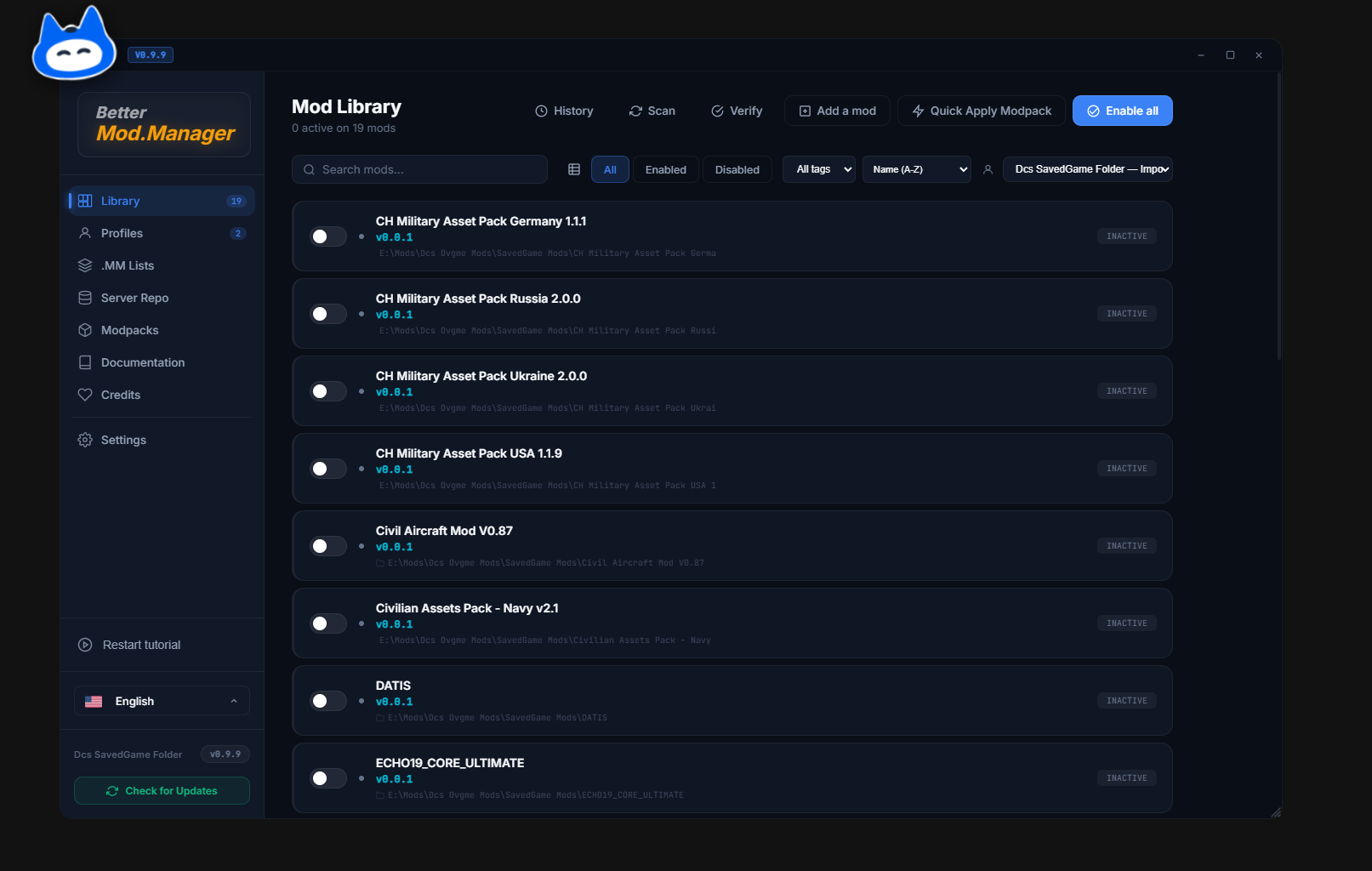Click the profile user icon beside sort dropdown
Image resolution: width=1372 pixels, height=871 pixels.
pyautogui.click(x=988, y=169)
